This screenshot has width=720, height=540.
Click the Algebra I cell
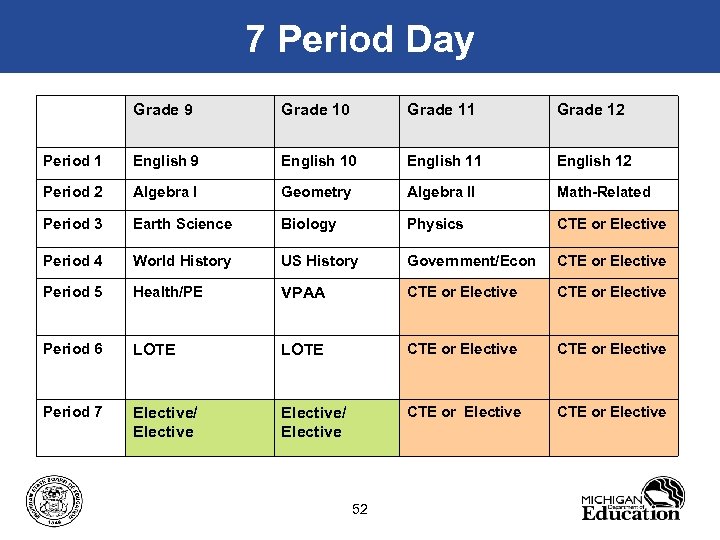click(166, 192)
